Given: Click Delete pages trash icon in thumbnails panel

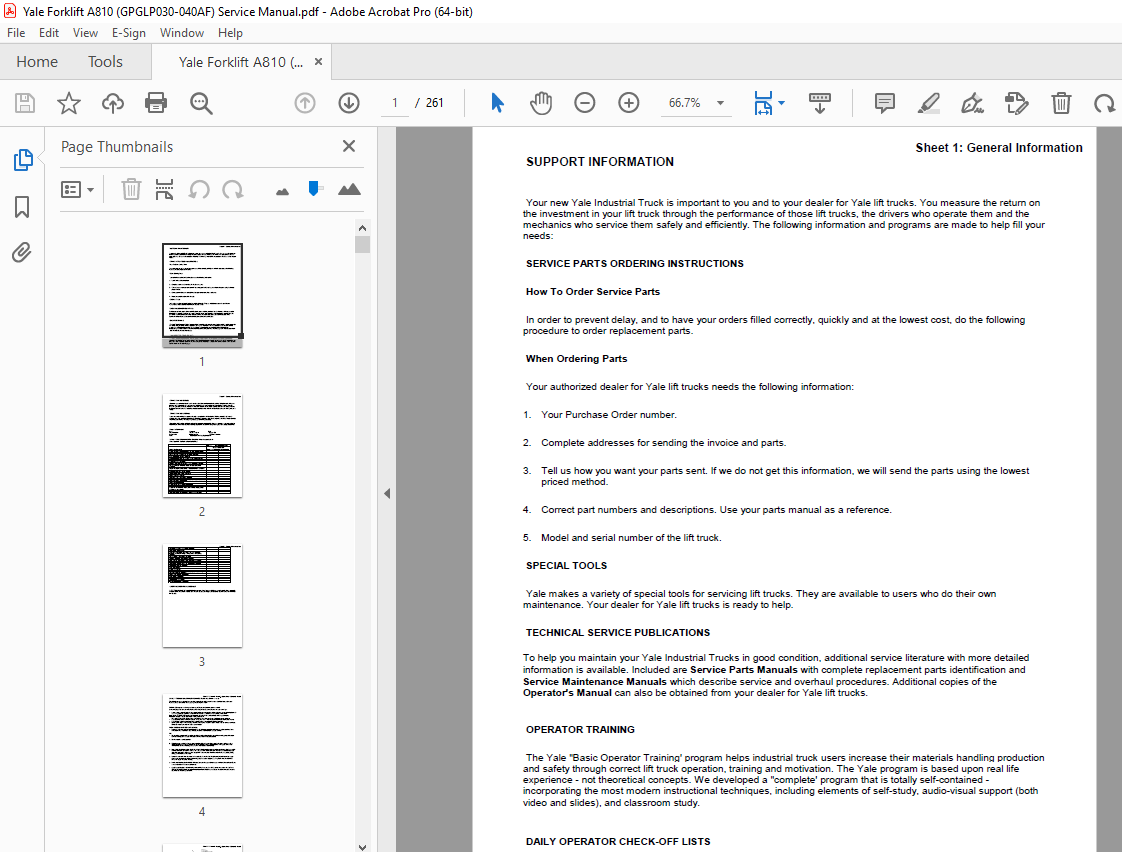Looking at the screenshot, I should (x=131, y=190).
